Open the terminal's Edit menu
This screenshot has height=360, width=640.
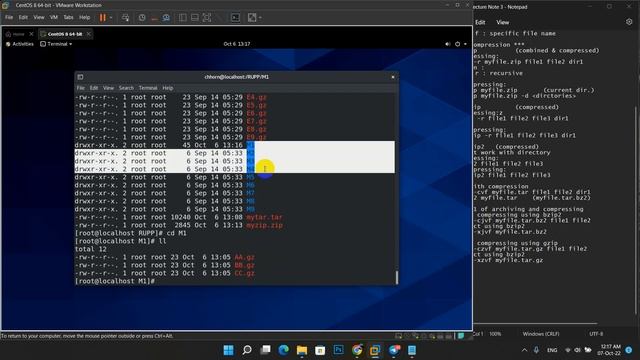pos(94,88)
